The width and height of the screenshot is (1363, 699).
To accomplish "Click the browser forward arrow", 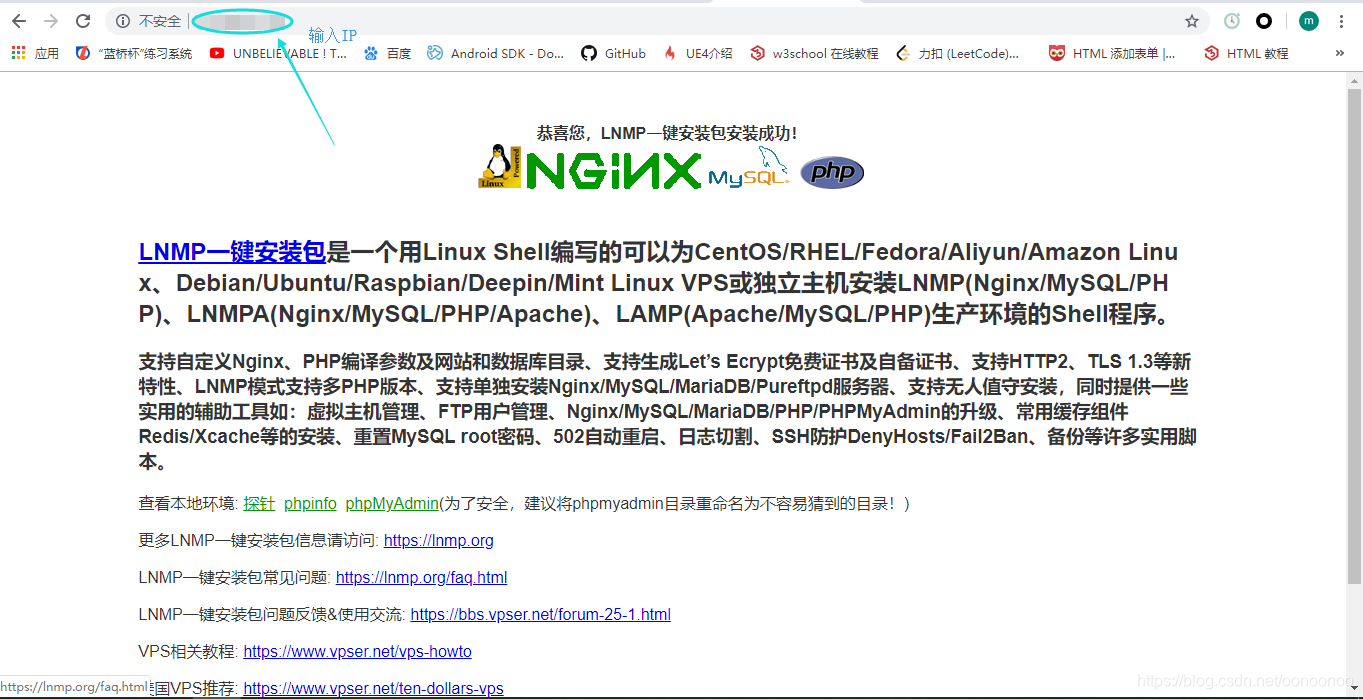I will point(51,21).
